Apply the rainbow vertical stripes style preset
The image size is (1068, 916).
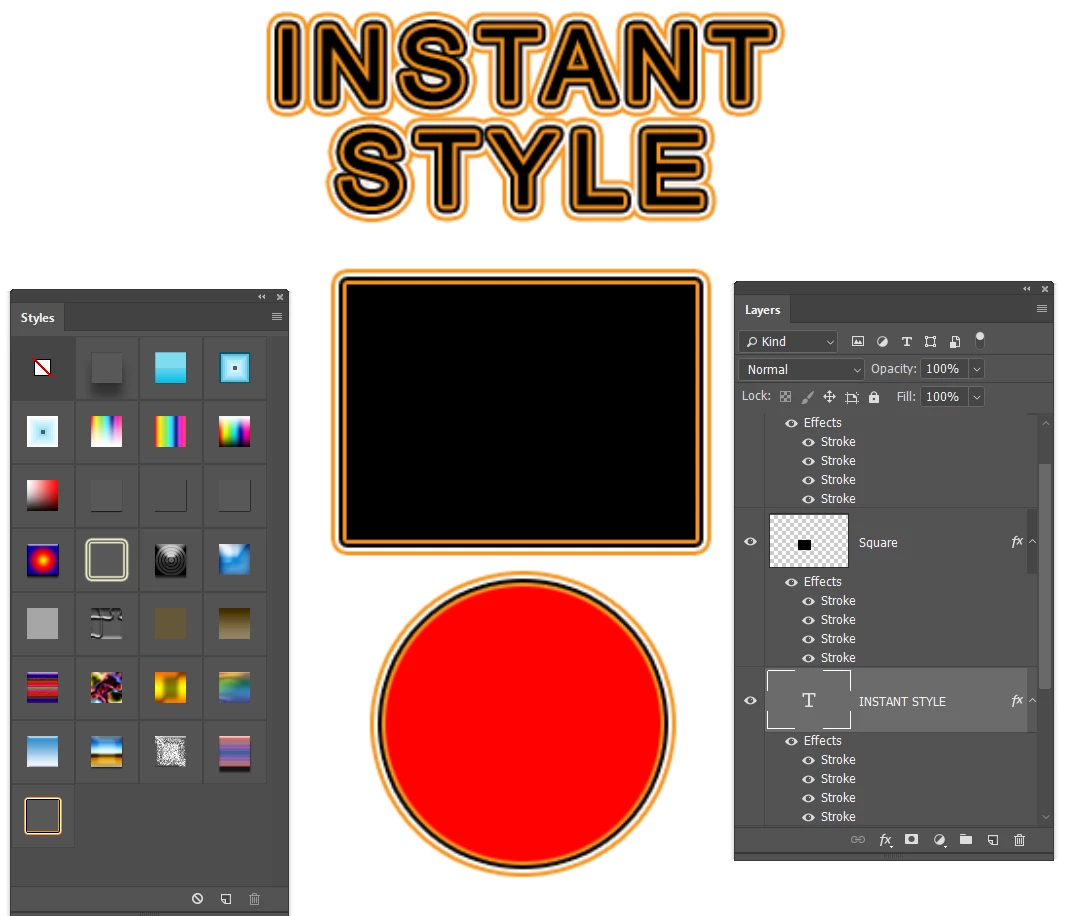coord(170,432)
